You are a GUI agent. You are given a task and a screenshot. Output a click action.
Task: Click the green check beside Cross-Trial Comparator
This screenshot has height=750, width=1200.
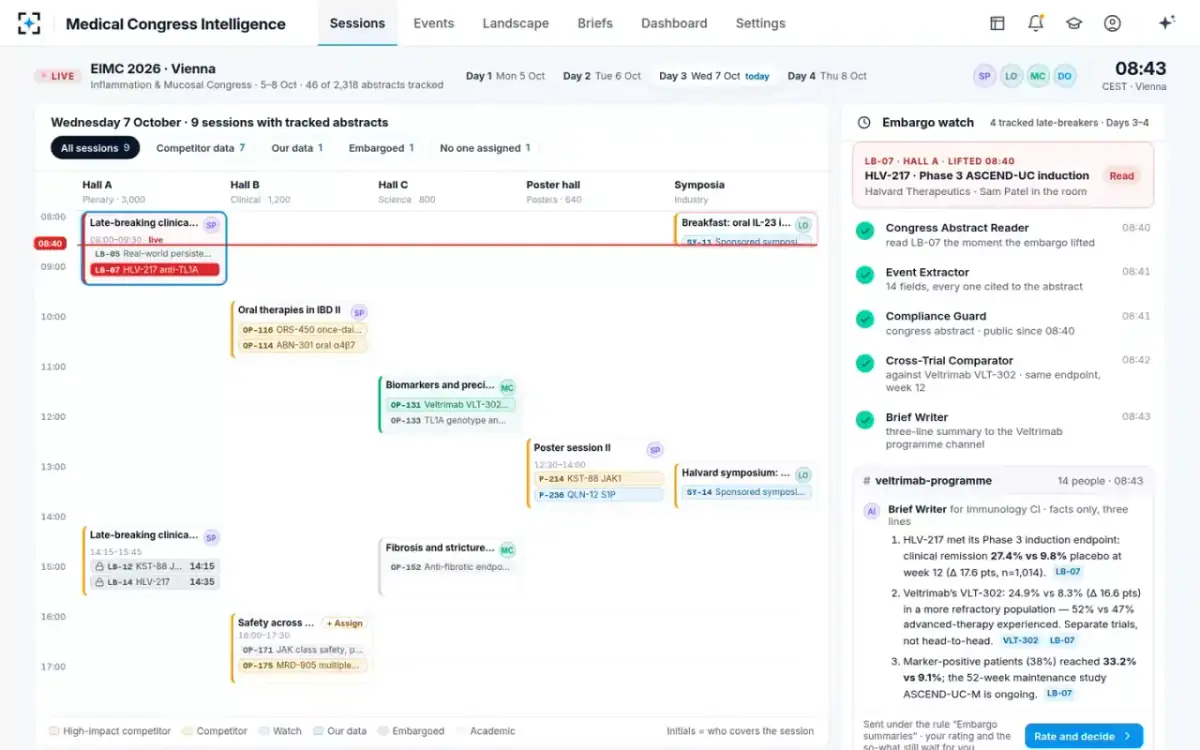click(865, 363)
